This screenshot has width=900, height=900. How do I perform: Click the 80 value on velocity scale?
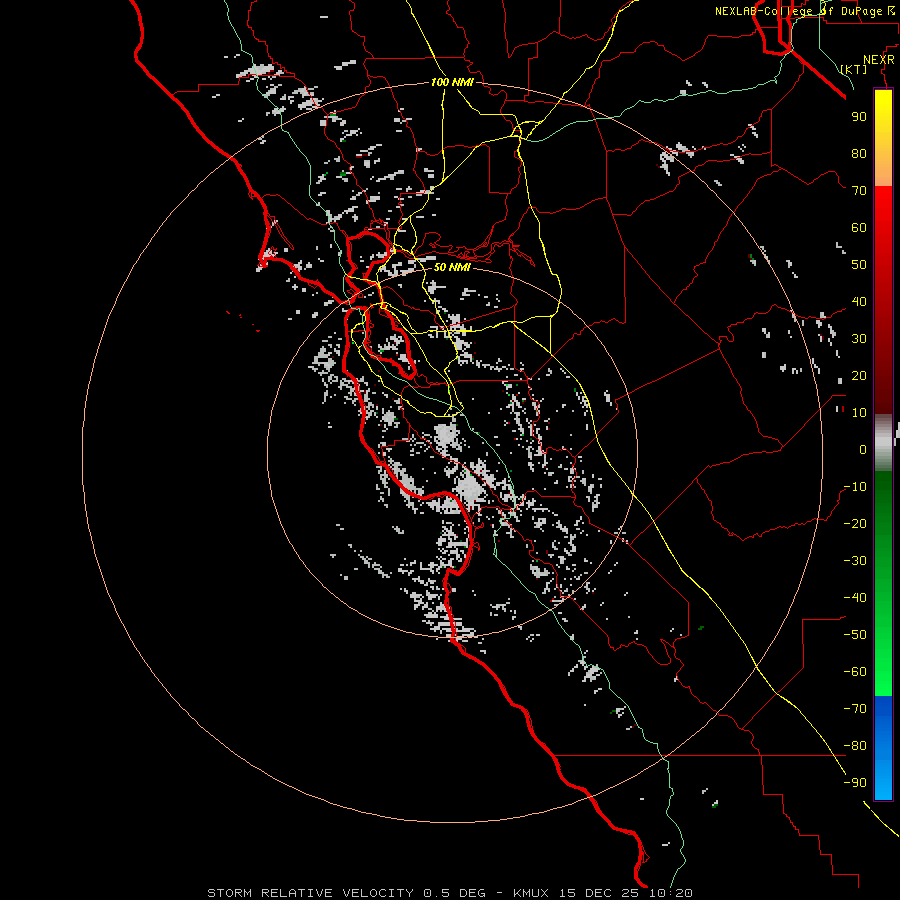pyautogui.click(x=859, y=154)
